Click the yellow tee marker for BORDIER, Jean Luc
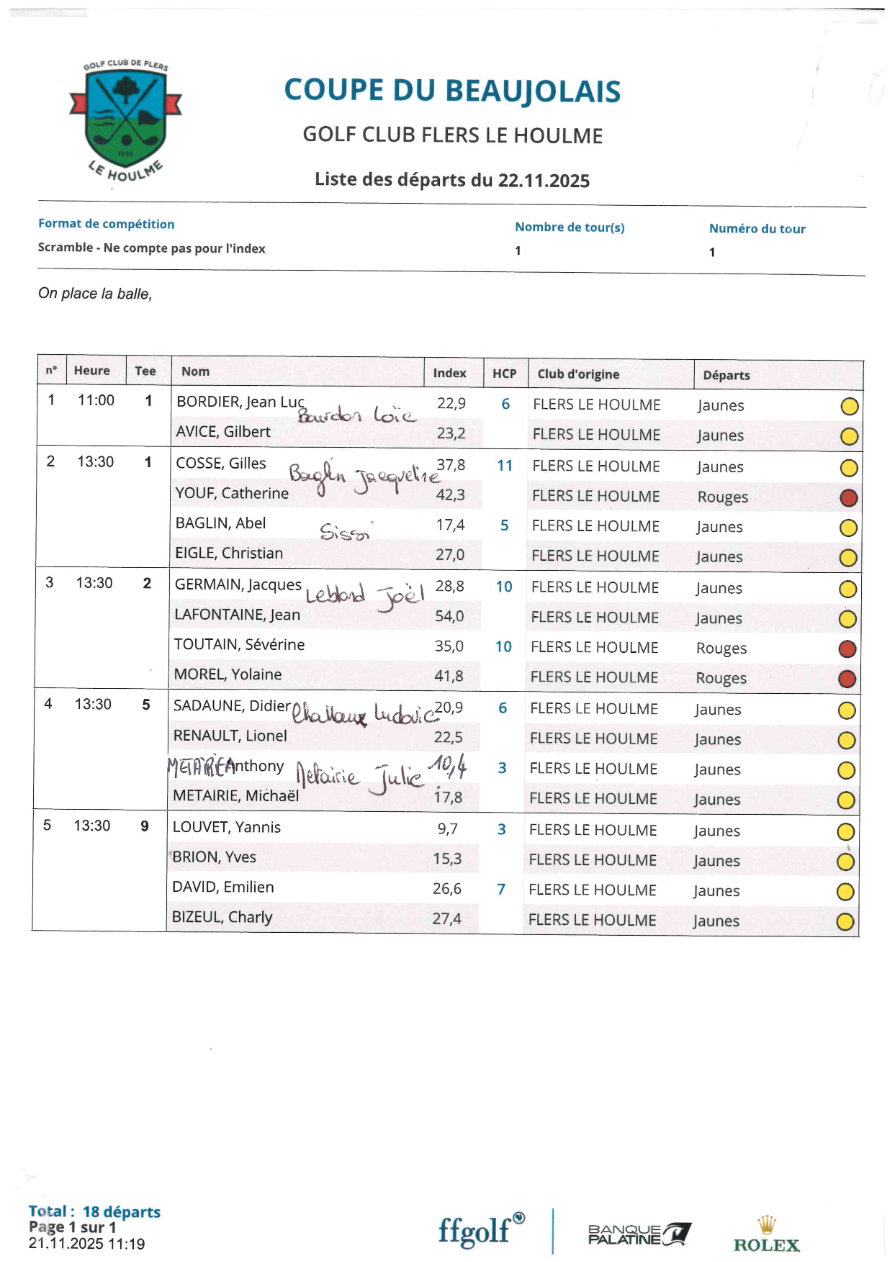Image resolution: width=892 pixels, height=1262 pixels. [x=848, y=406]
